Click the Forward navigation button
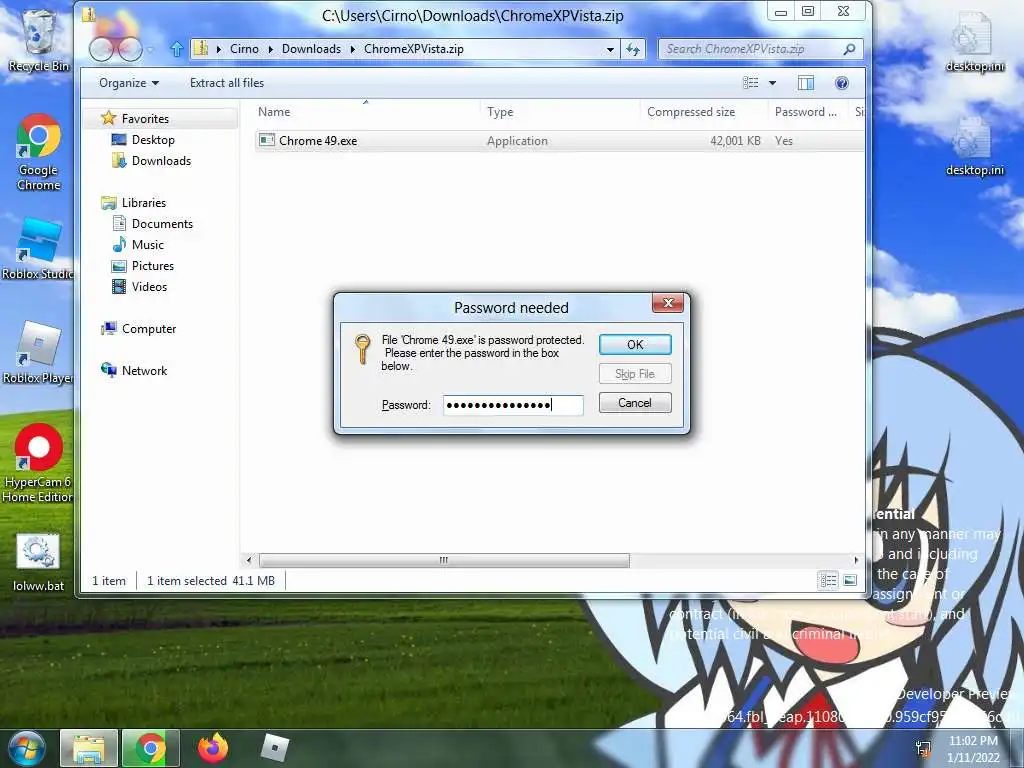 click(x=130, y=49)
